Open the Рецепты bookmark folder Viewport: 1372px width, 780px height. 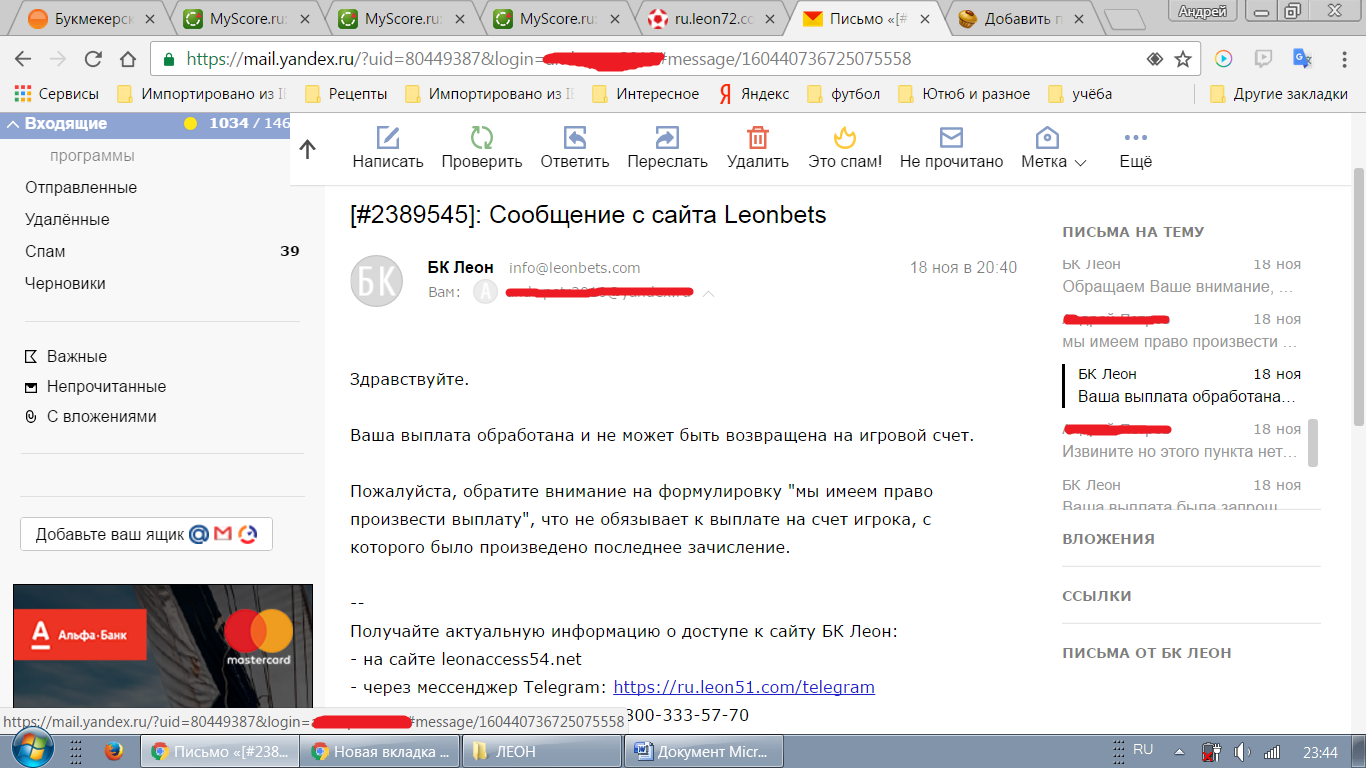[x=345, y=94]
